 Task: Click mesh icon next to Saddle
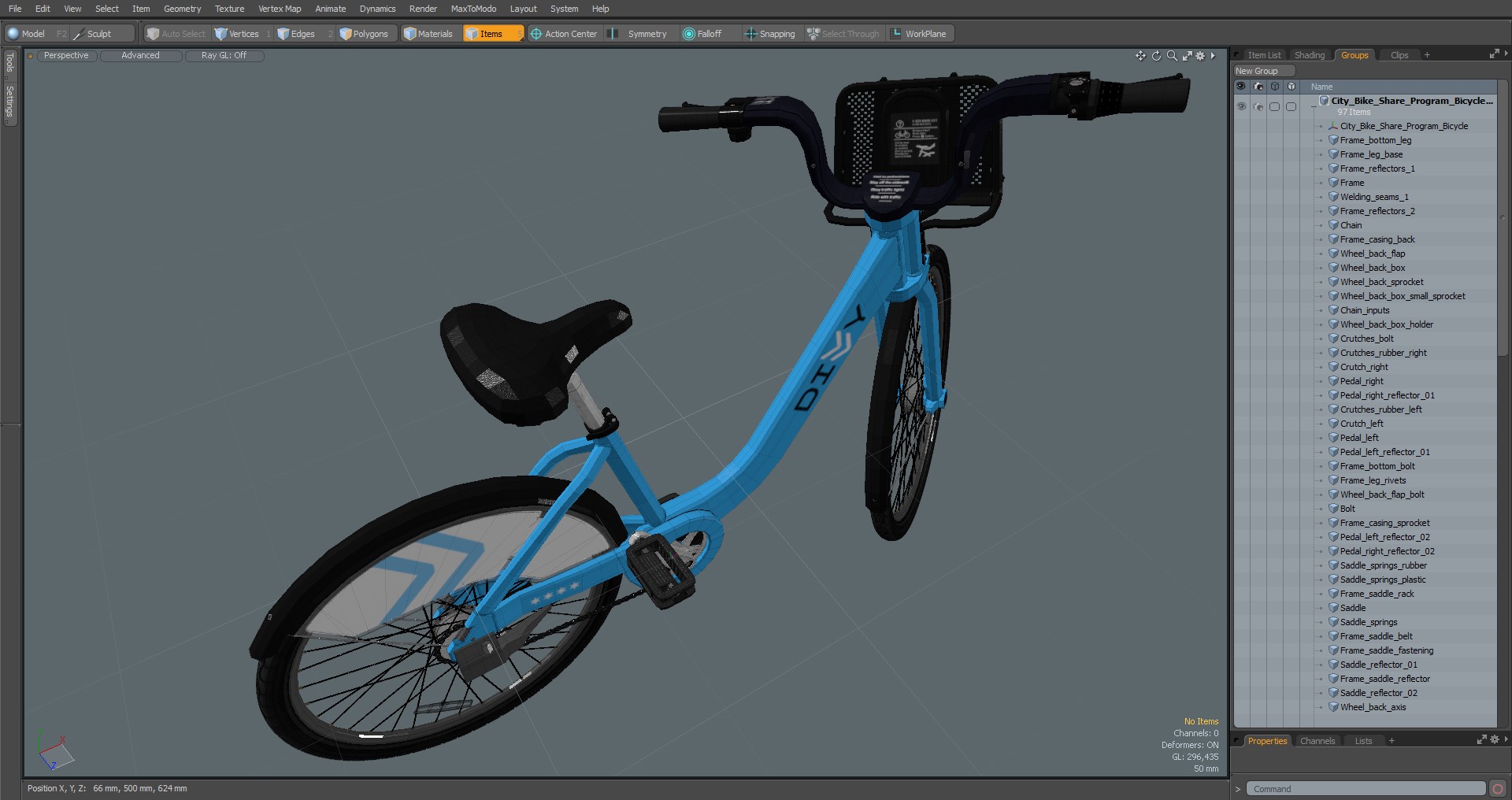pyautogui.click(x=1333, y=608)
